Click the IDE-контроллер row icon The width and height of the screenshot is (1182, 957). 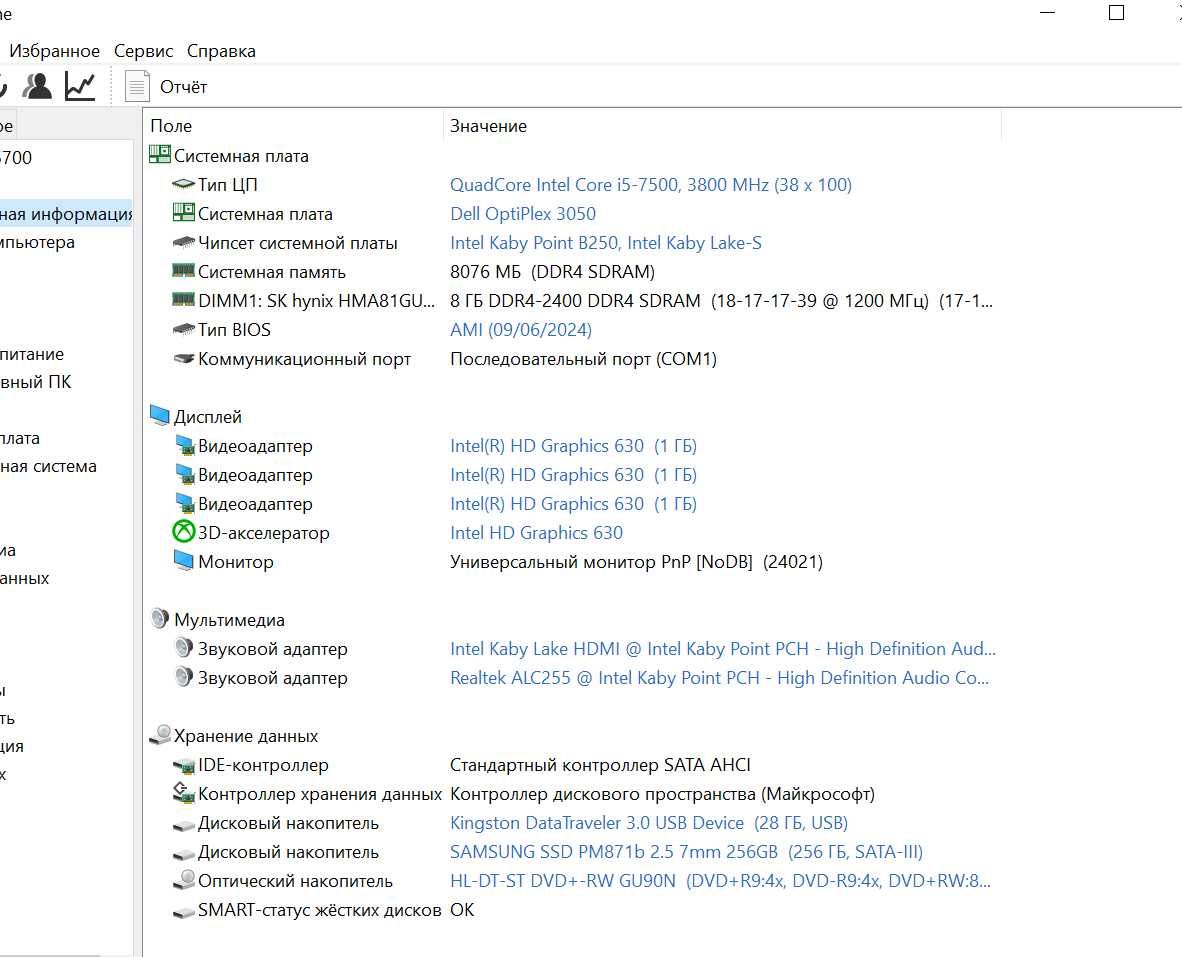pyautogui.click(x=183, y=766)
